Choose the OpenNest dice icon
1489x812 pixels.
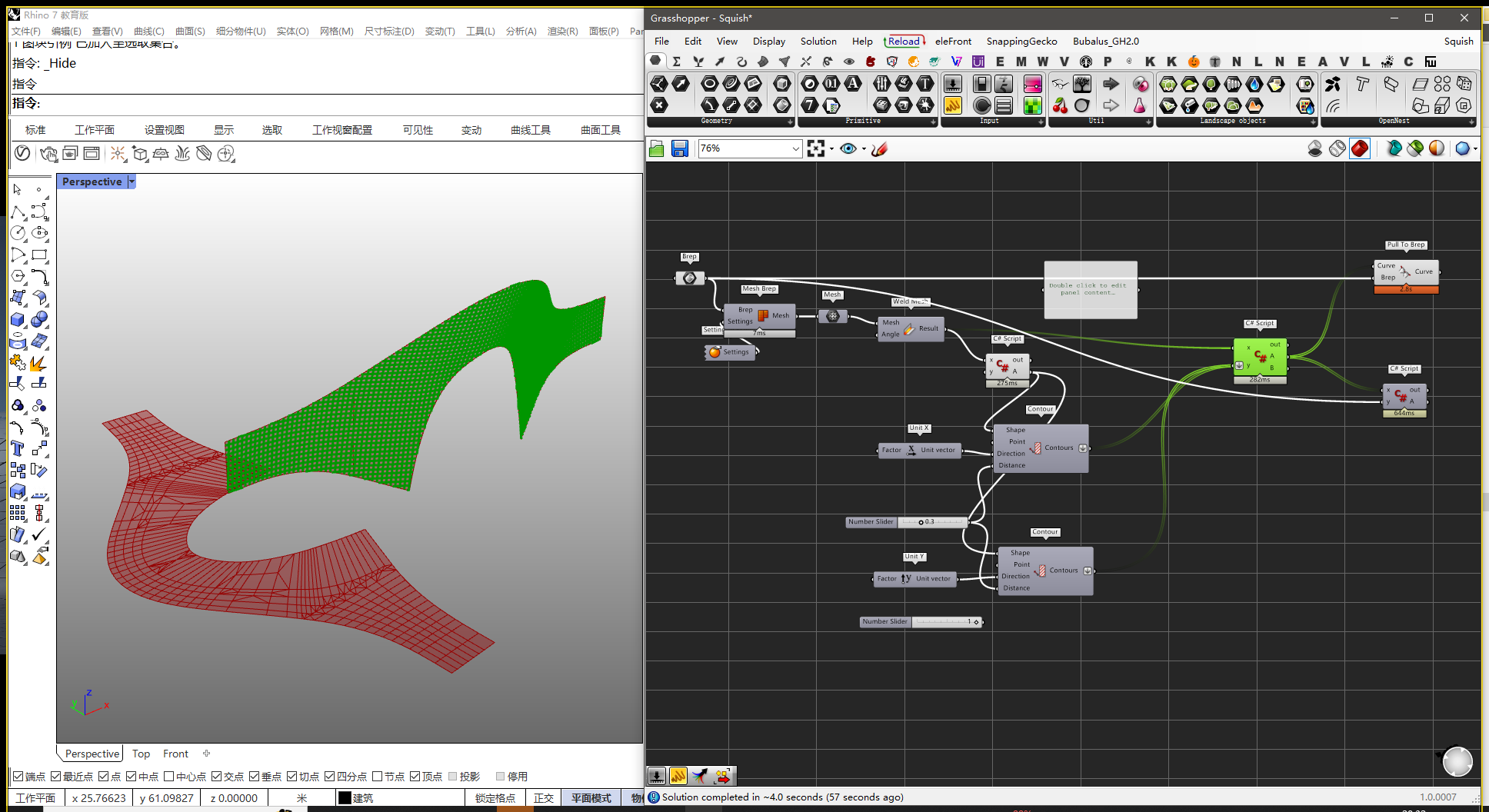click(x=1464, y=84)
